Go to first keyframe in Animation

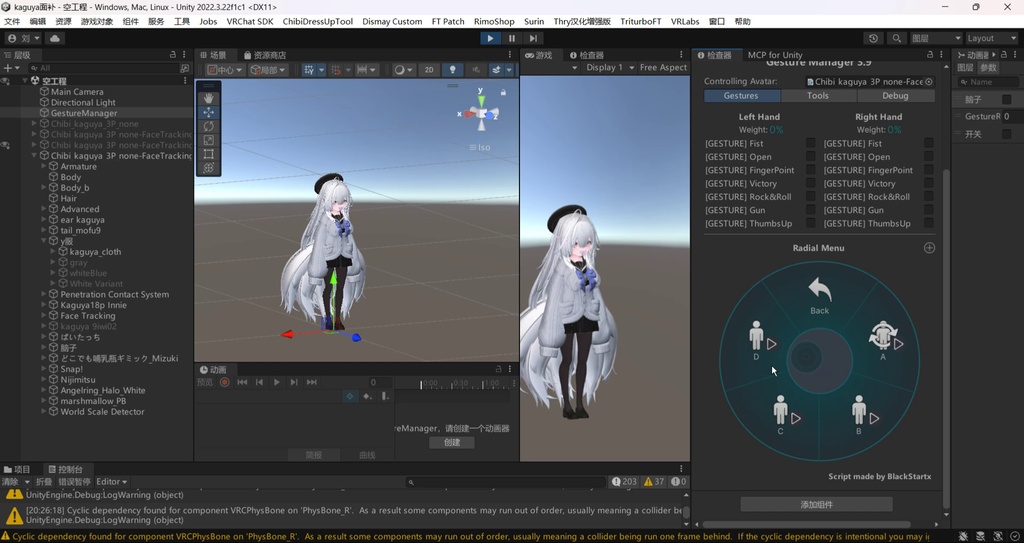coord(242,382)
